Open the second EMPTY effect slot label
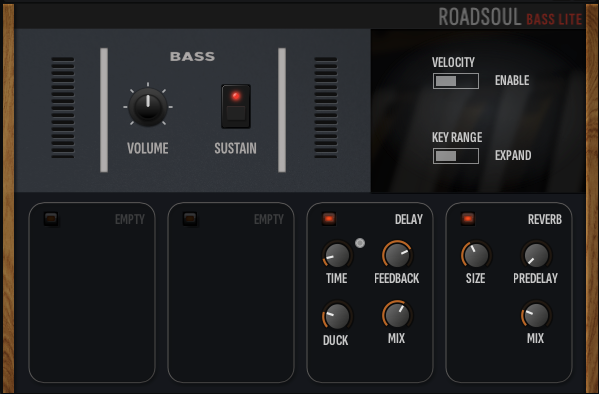The height and width of the screenshot is (394, 599). tap(269, 219)
